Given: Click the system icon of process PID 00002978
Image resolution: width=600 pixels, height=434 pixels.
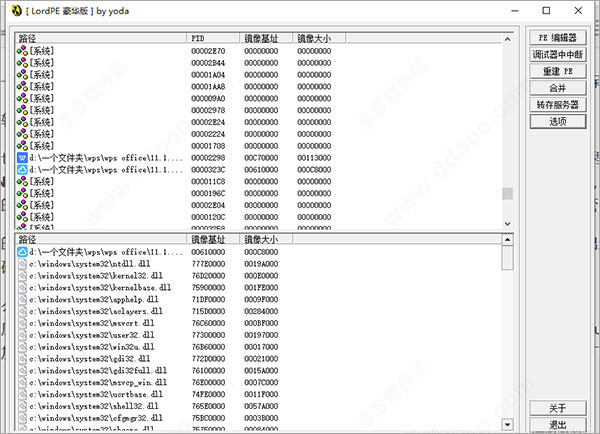Looking at the screenshot, I should pyautogui.click(x=22, y=110).
